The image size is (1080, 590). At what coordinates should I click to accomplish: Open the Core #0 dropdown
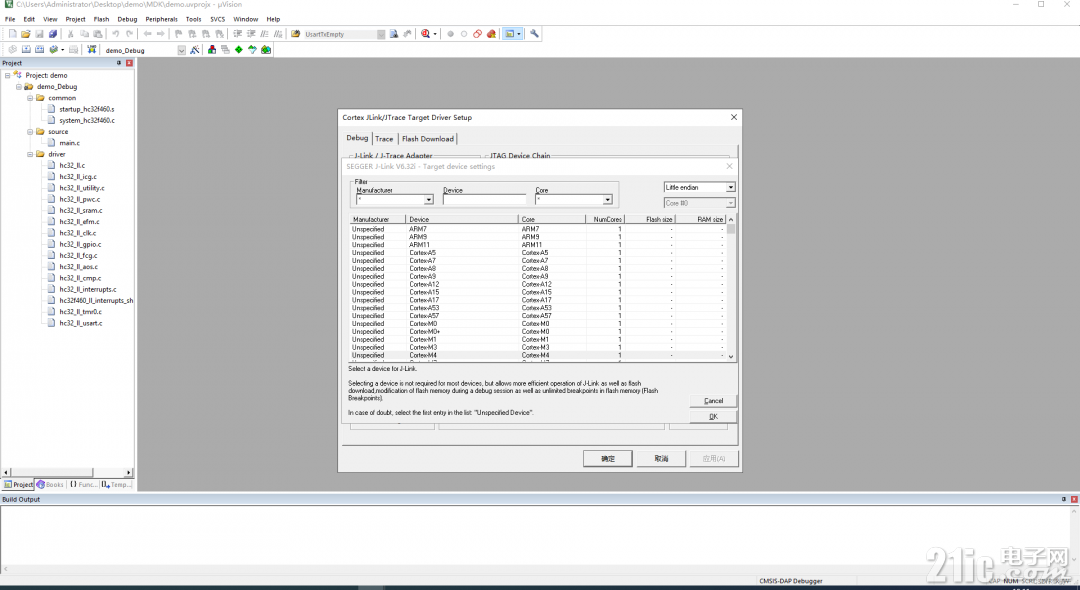(x=731, y=203)
